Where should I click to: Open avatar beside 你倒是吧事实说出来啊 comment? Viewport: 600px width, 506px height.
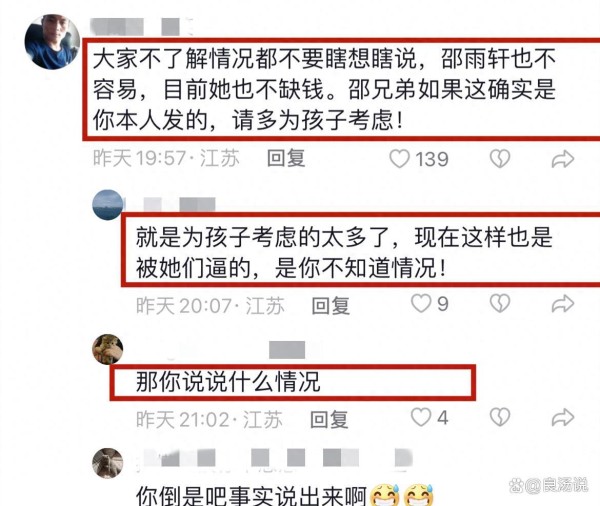(x=108, y=463)
